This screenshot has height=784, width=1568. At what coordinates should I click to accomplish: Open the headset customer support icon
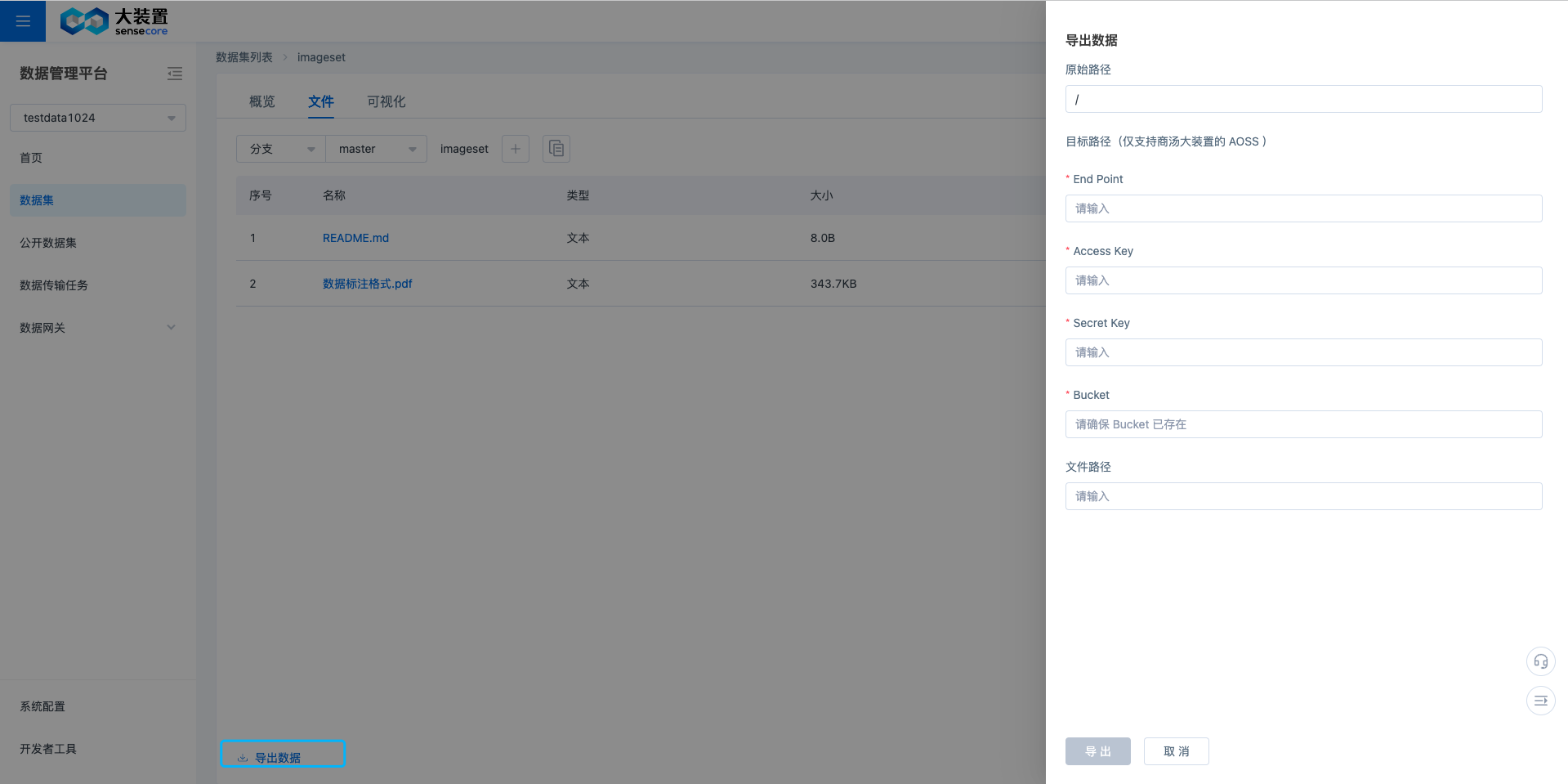coord(1540,661)
